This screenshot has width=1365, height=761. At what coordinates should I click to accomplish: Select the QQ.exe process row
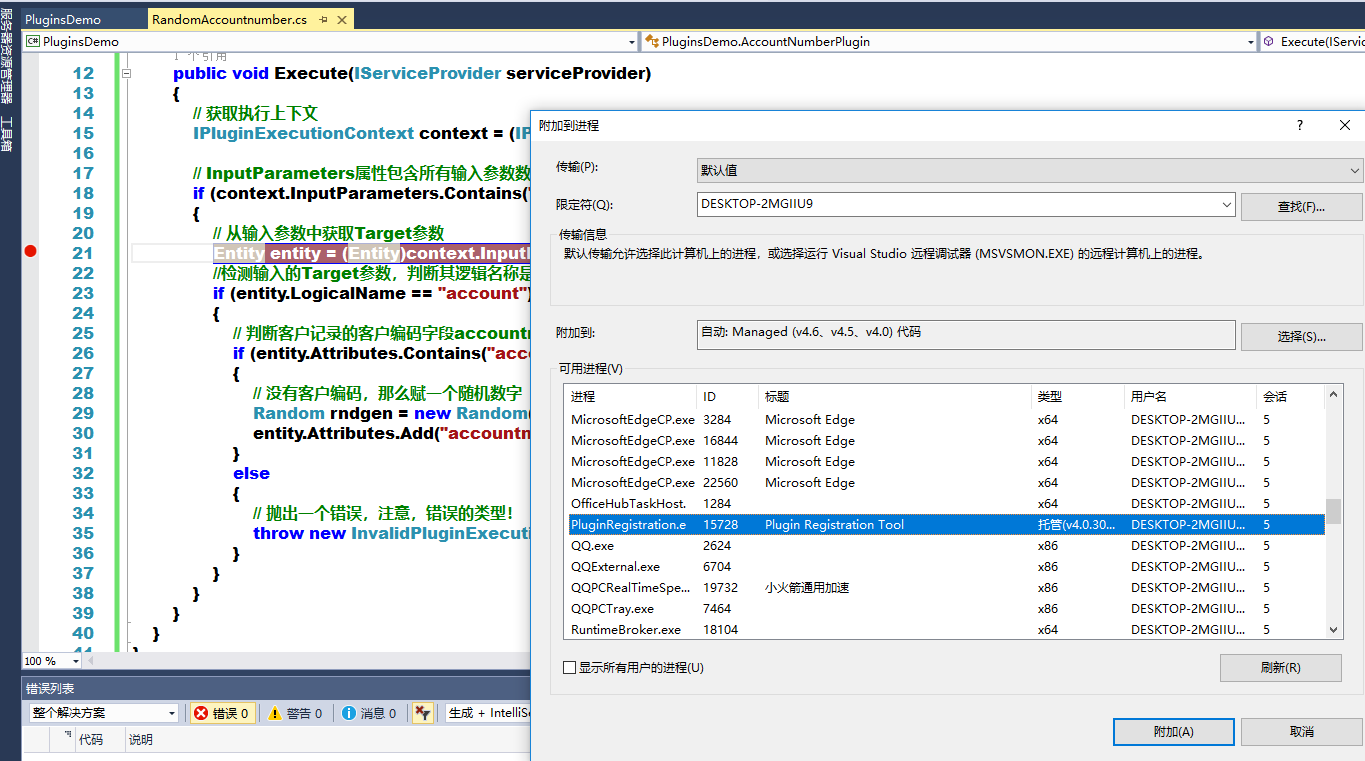pyautogui.click(x=944, y=546)
